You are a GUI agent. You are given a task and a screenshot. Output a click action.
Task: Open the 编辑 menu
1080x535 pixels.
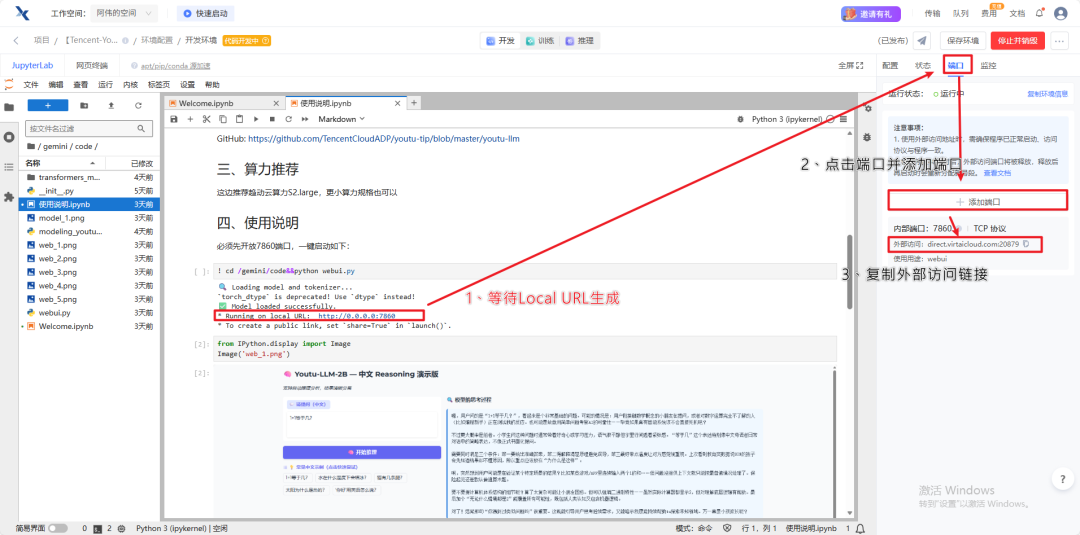[56, 85]
